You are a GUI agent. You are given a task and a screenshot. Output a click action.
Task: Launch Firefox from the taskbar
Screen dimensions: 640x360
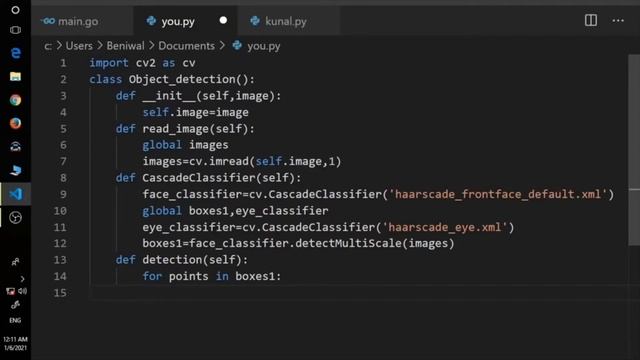coord(16,123)
